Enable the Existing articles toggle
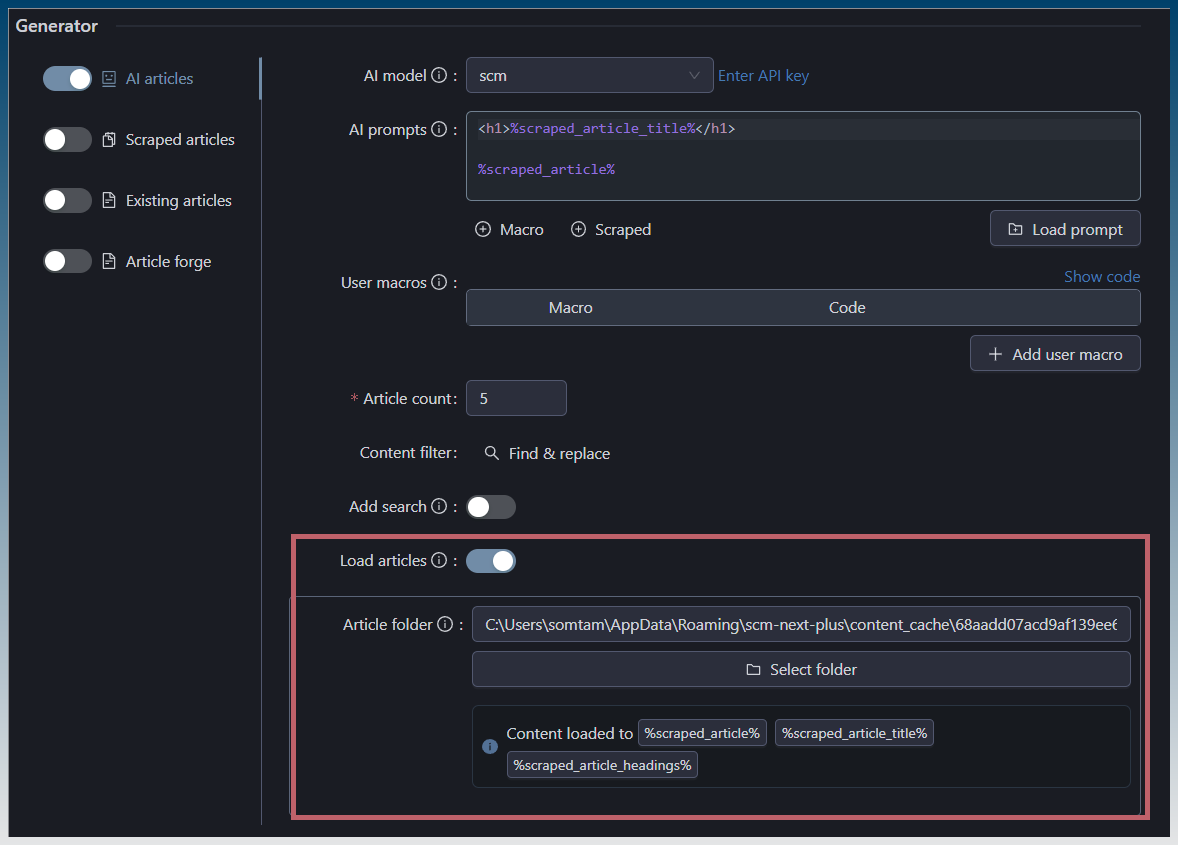 click(x=67, y=201)
